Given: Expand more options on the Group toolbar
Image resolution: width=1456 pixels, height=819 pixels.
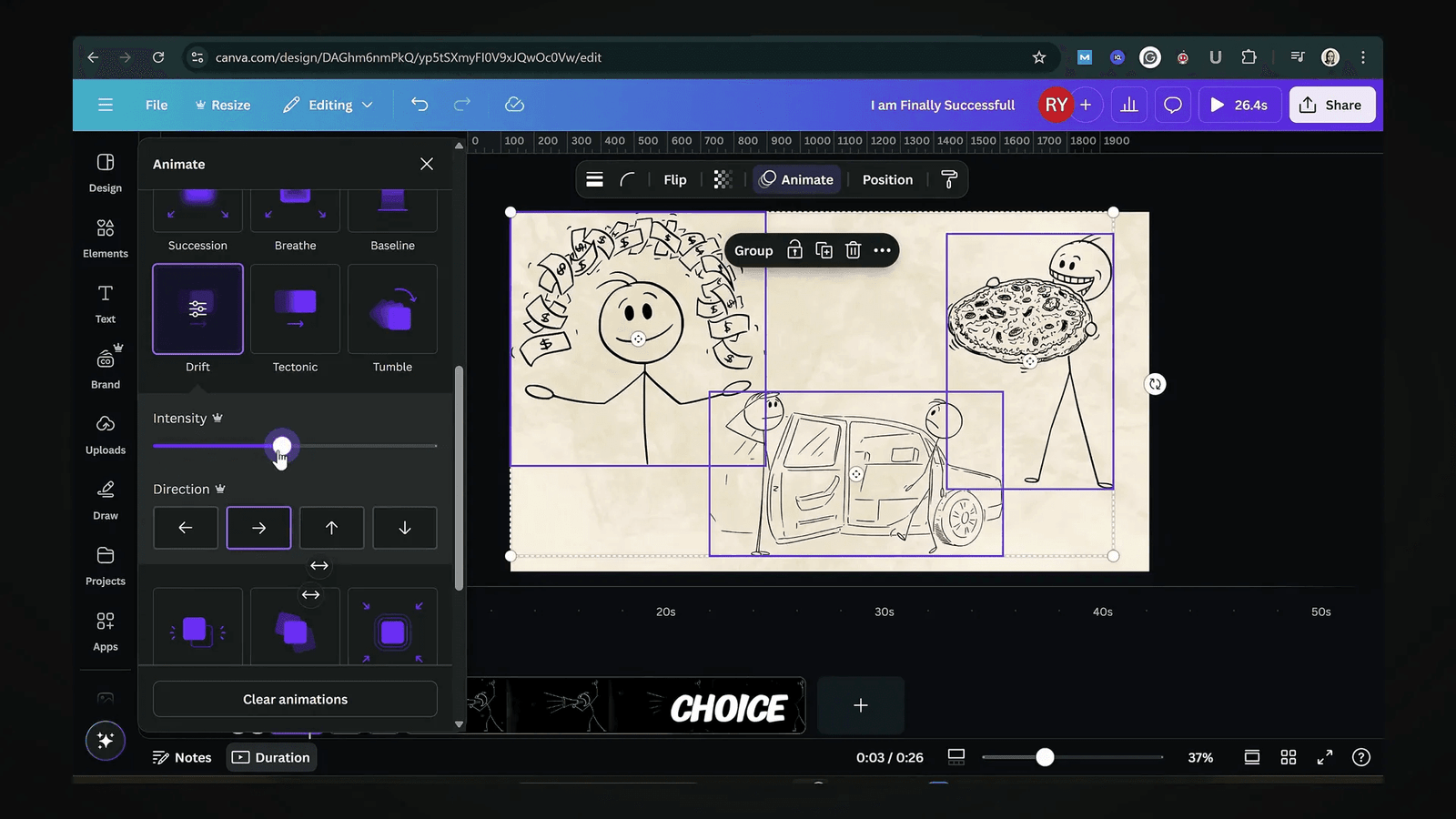Looking at the screenshot, I should pos(880,250).
